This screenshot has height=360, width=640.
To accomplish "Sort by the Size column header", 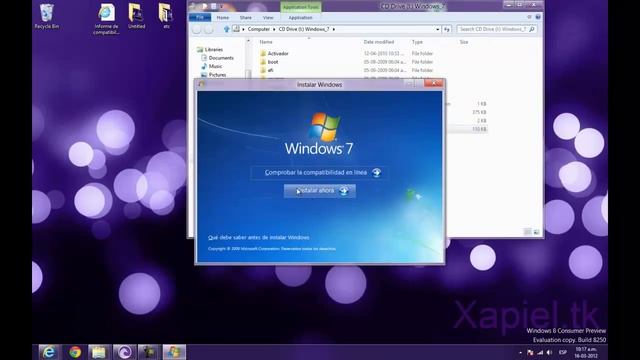I will pos(464,42).
